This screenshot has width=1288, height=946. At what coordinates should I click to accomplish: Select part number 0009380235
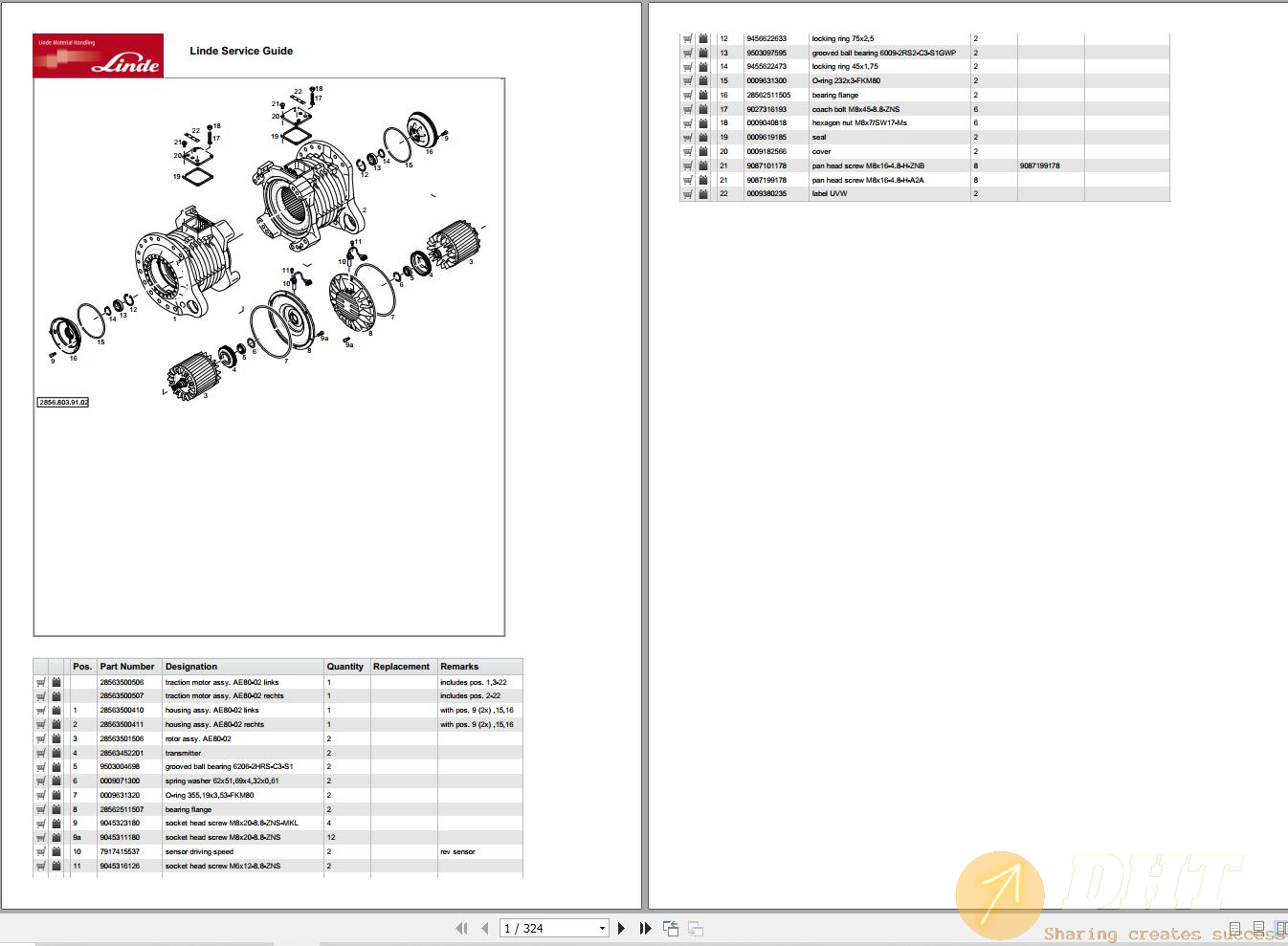tap(766, 194)
